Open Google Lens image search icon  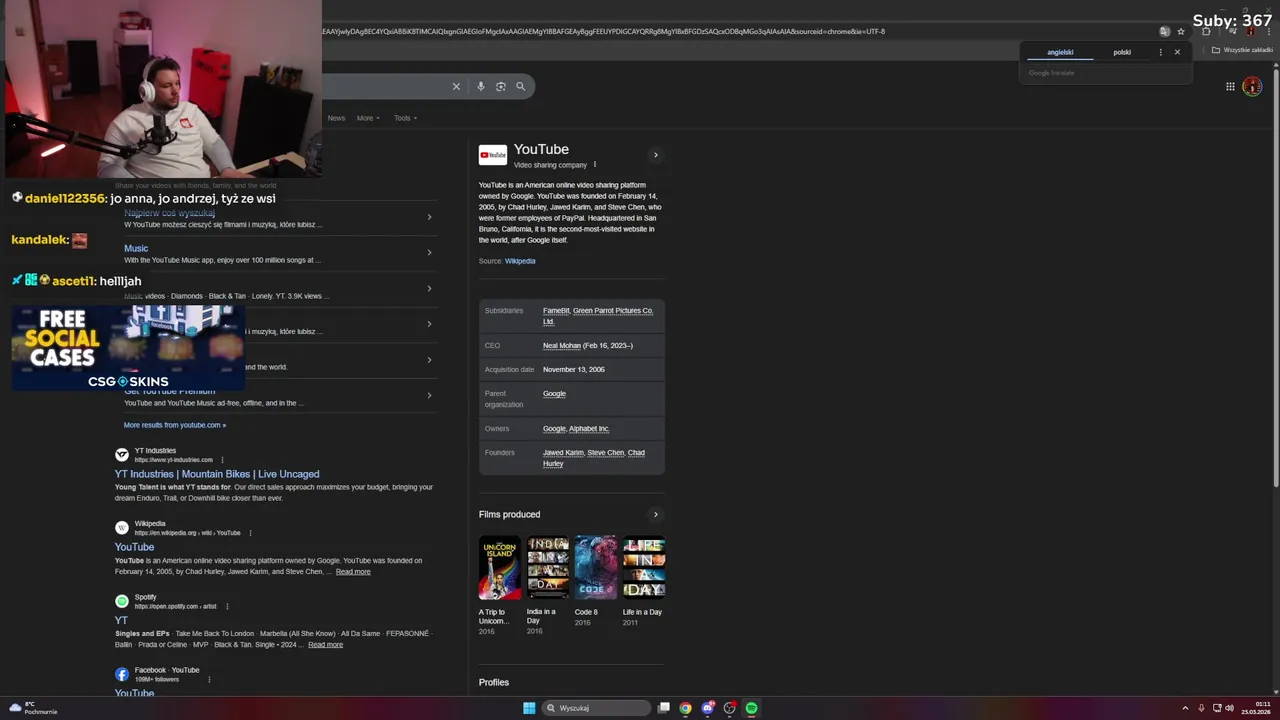pyautogui.click(x=501, y=86)
